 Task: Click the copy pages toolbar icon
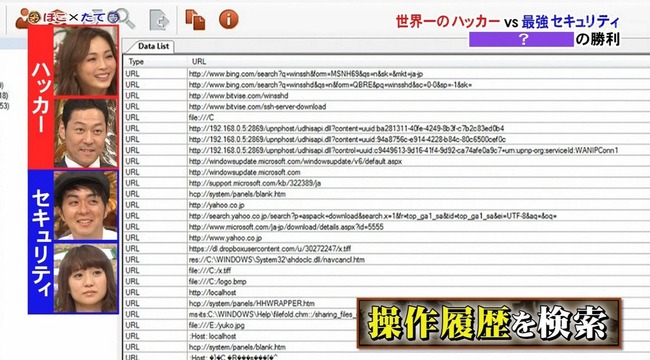[x=195, y=19]
